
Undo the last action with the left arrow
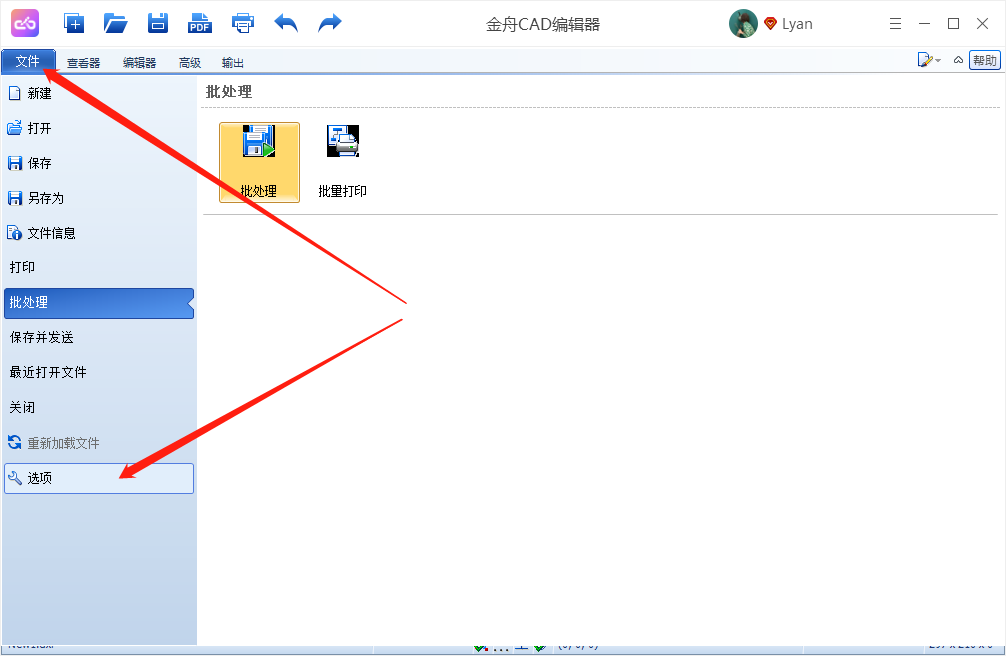pyautogui.click(x=287, y=23)
